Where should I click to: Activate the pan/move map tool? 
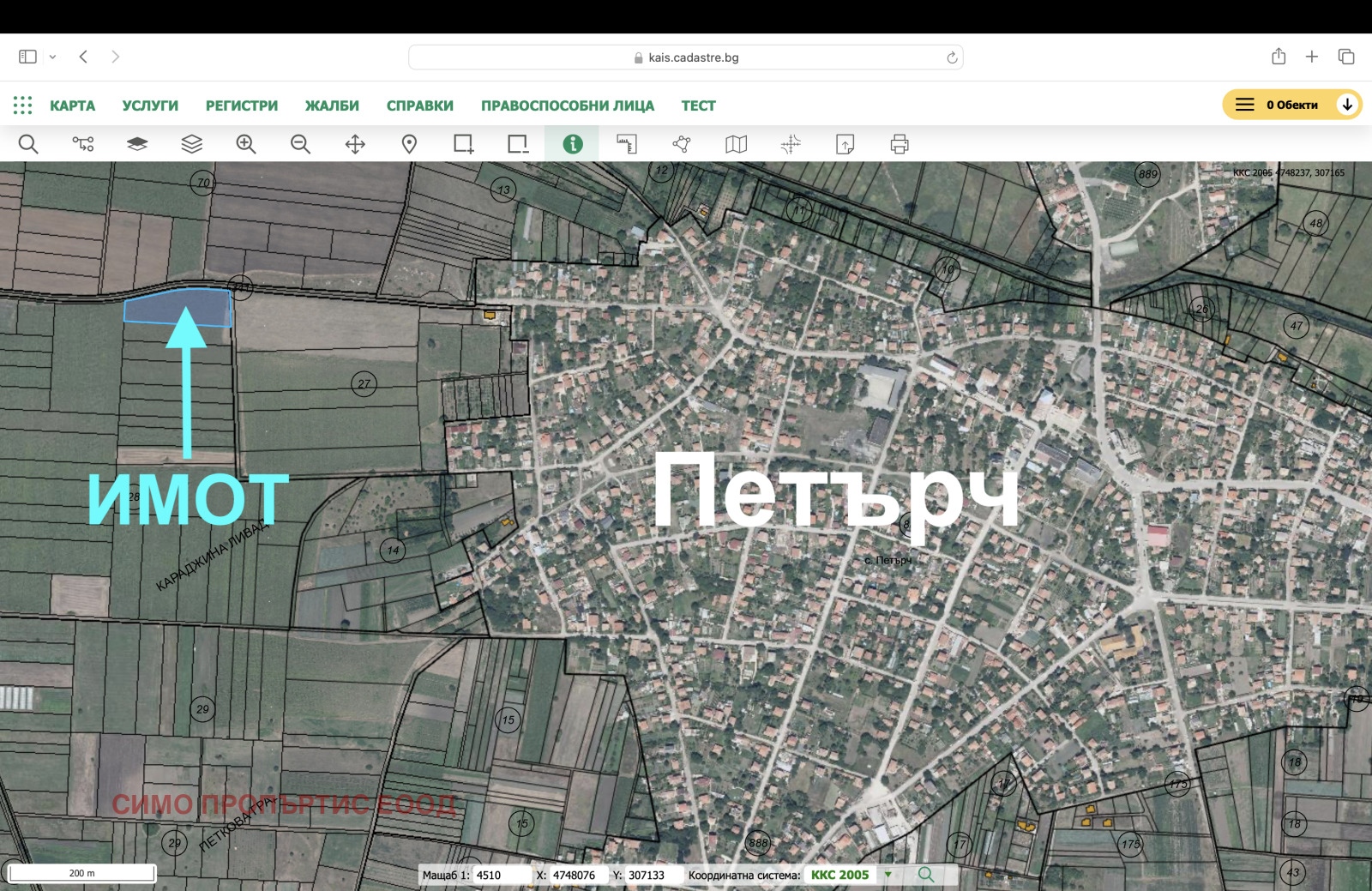click(x=355, y=144)
